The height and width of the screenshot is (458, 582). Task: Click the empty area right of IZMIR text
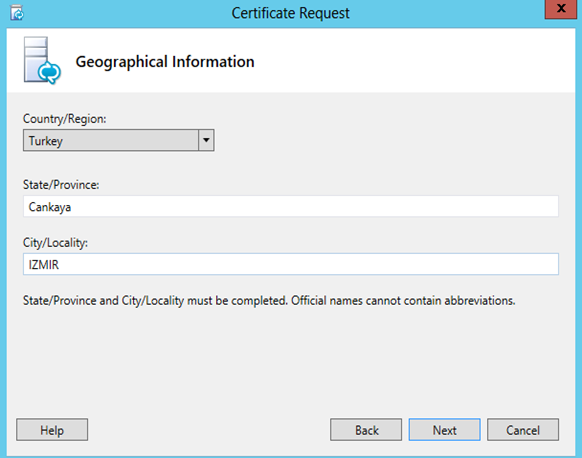tap(309, 264)
